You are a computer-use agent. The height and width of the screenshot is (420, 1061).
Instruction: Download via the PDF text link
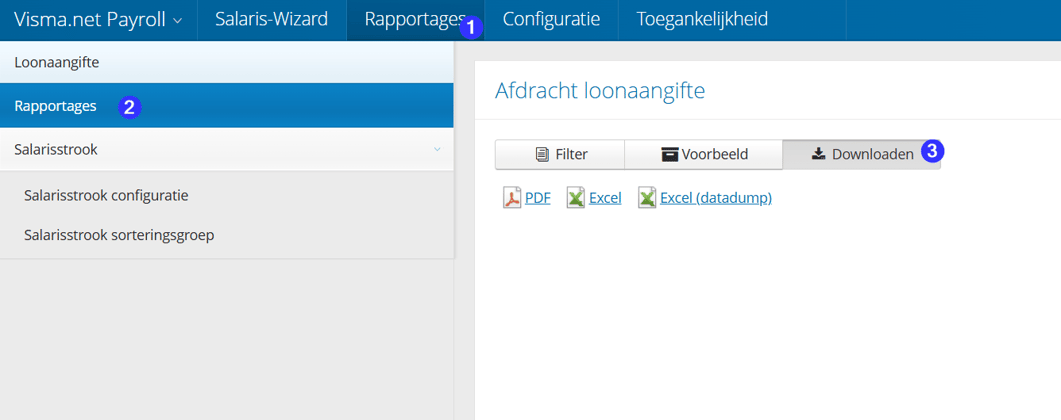[538, 198]
